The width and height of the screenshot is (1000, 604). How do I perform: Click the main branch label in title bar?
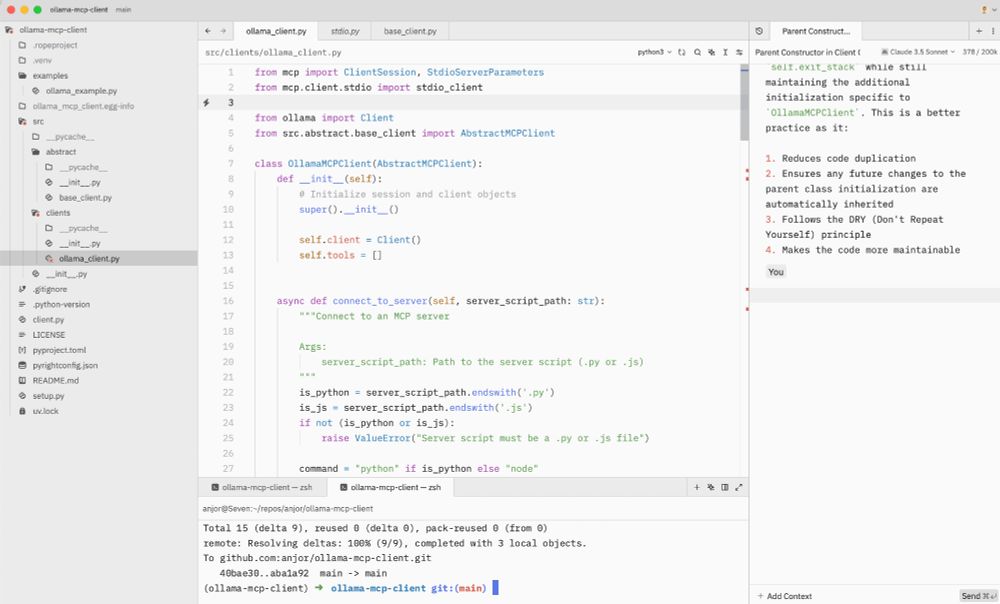pos(123,10)
